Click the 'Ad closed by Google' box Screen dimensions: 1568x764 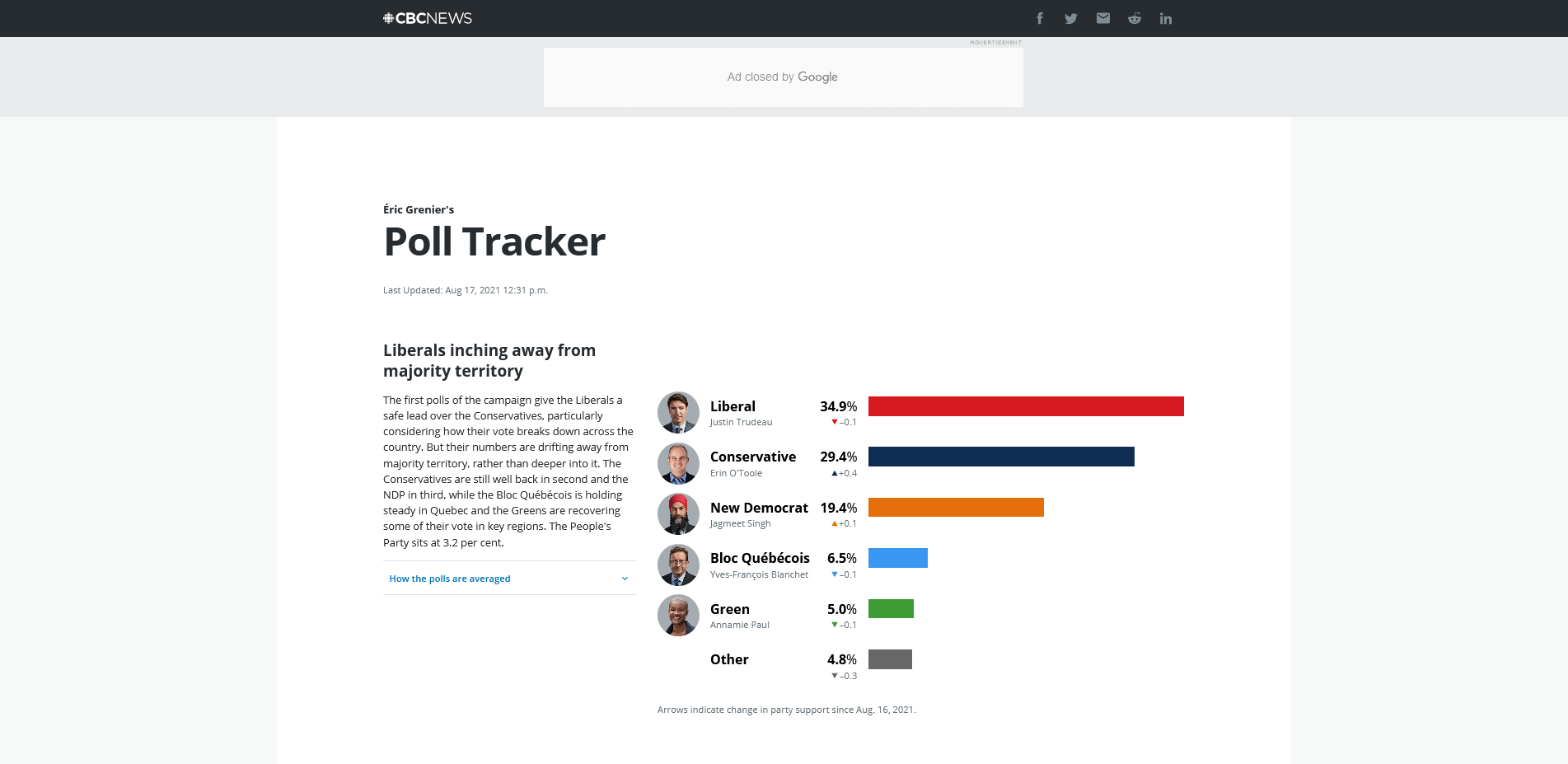coord(783,77)
